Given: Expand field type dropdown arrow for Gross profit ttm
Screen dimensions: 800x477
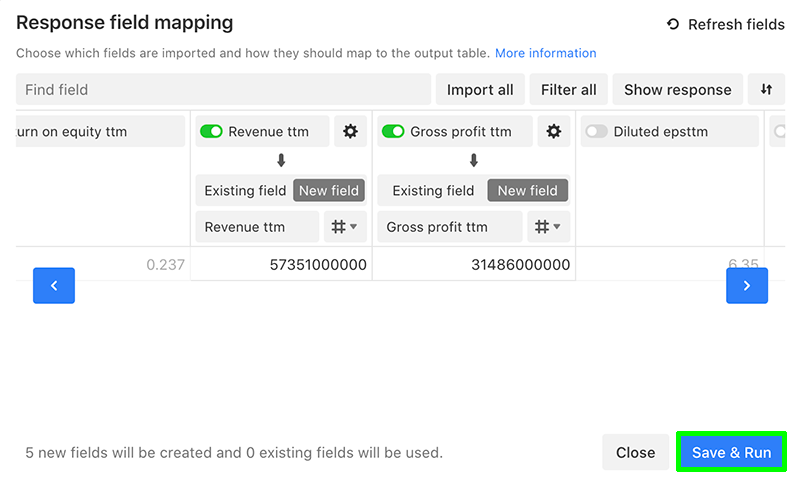Looking at the screenshot, I should pyautogui.click(x=557, y=227).
